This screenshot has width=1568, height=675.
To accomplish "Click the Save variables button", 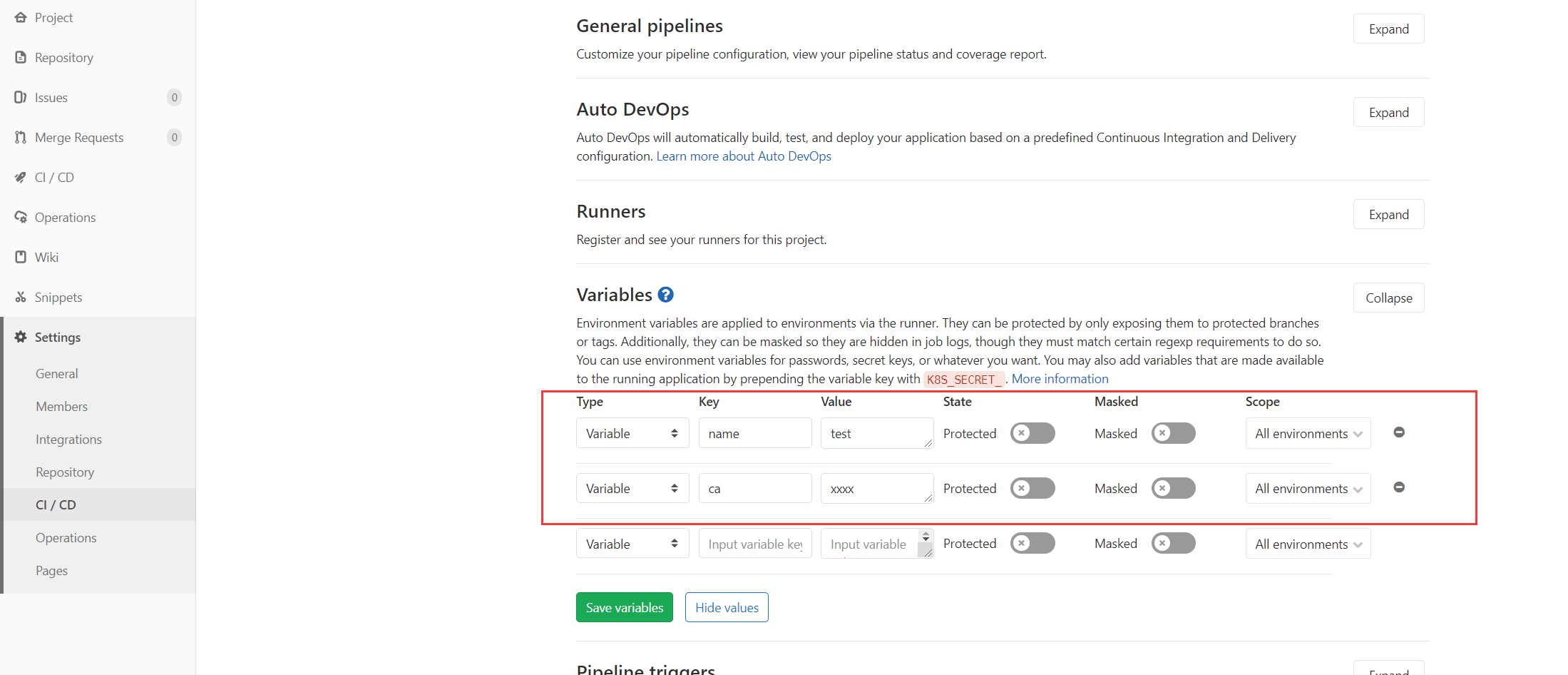I will 624,607.
